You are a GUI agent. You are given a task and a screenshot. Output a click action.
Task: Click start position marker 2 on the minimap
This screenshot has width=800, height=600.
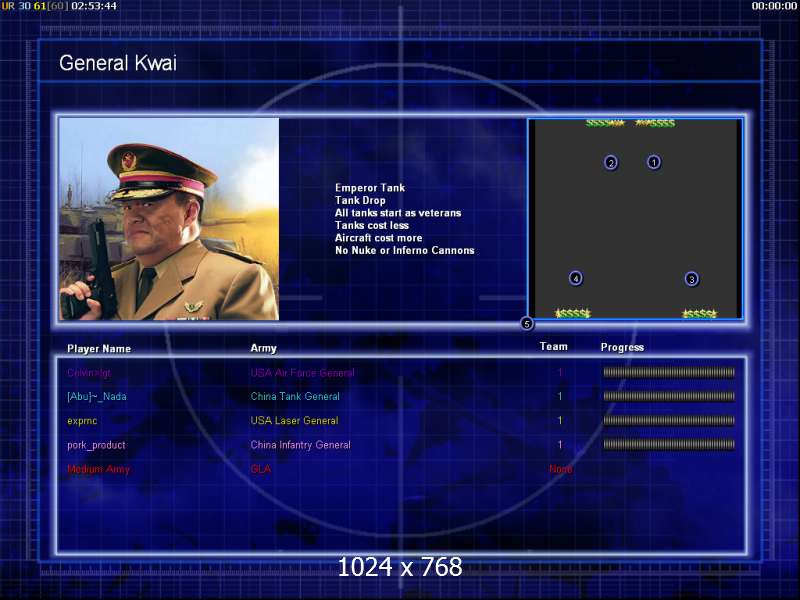[x=611, y=163]
